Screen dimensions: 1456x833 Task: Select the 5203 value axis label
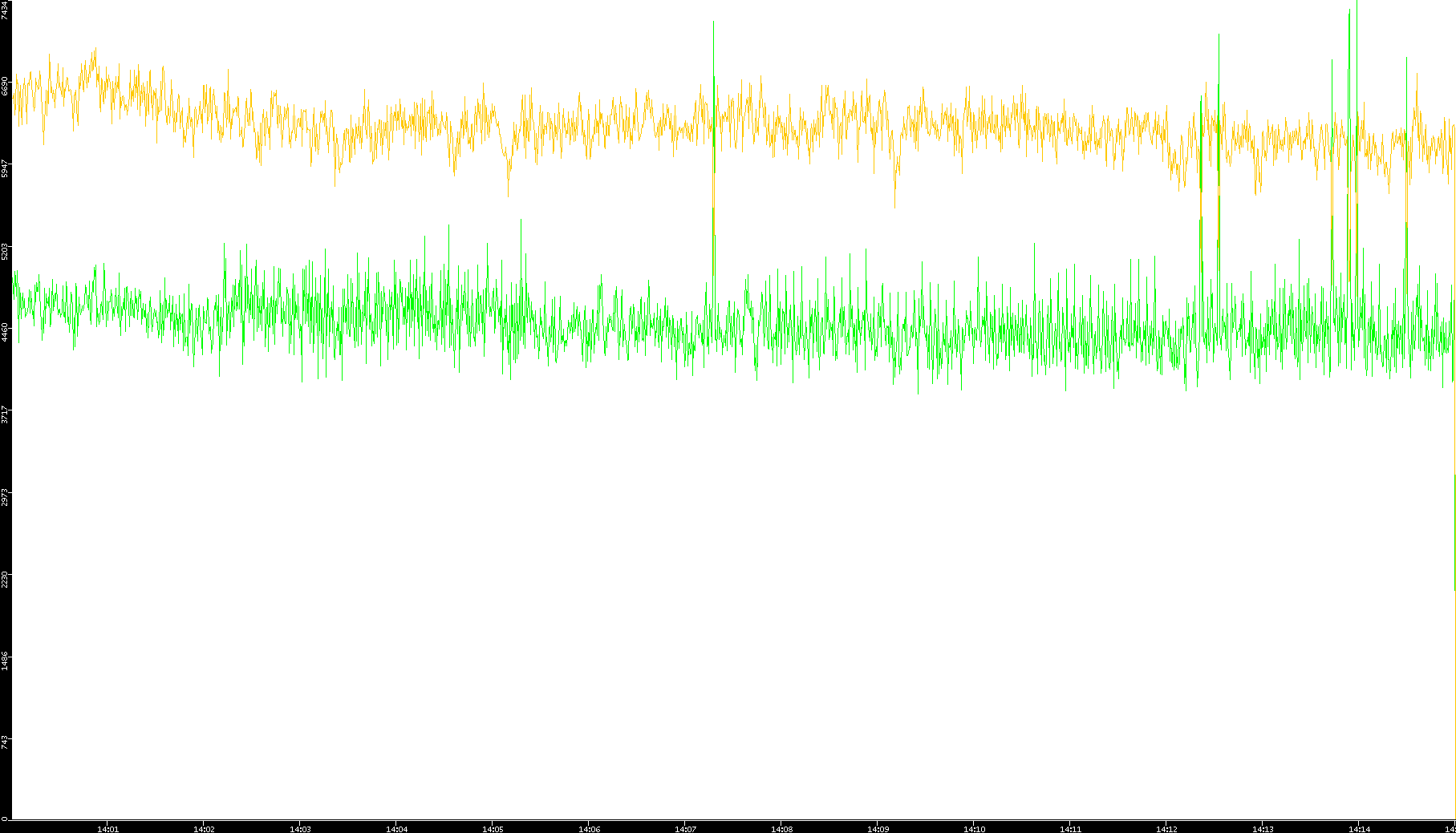pyautogui.click(x=5, y=251)
